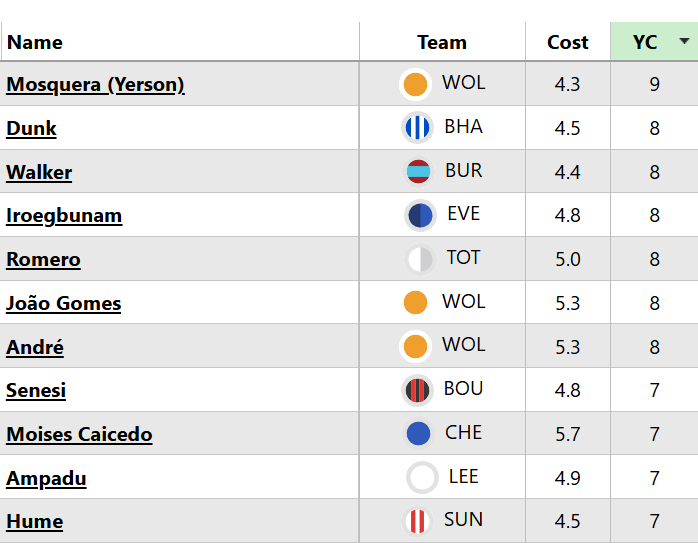This screenshot has height=543, width=698.
Task: Open the YC column sort dropdown arrow
Action: pyautogui.click(x=684, y=42)
